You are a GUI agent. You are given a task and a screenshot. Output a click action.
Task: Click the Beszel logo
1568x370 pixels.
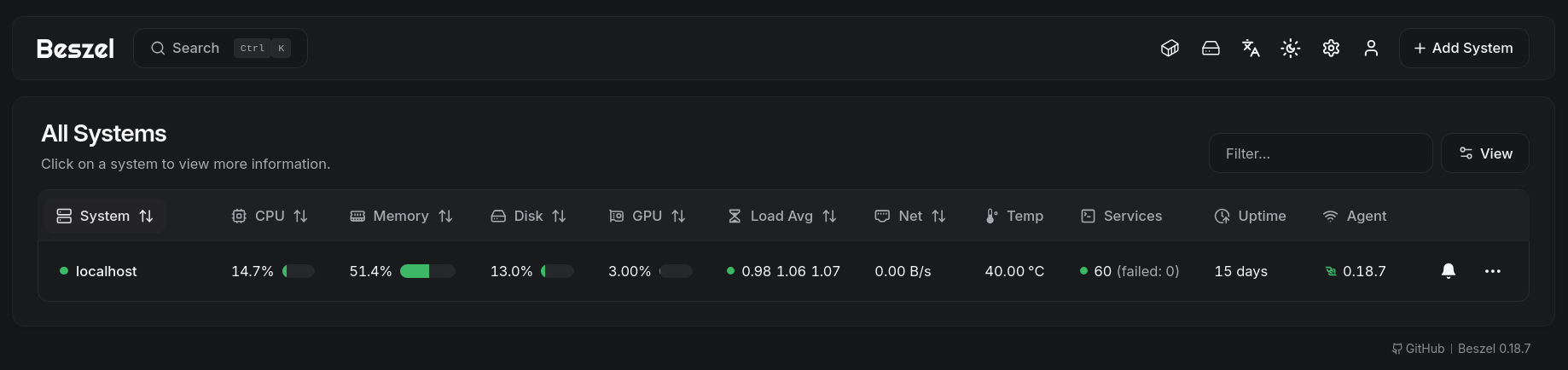click(75, 49)
